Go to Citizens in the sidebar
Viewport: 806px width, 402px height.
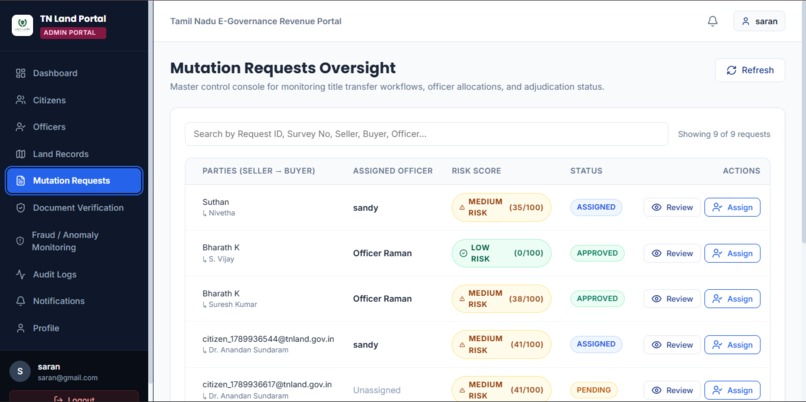[74, 100]
